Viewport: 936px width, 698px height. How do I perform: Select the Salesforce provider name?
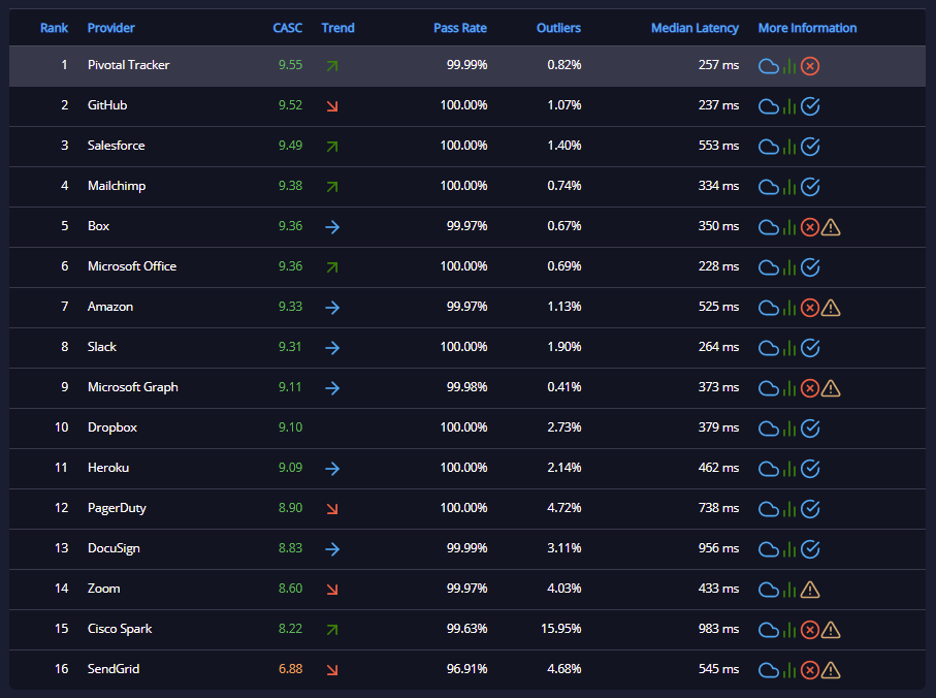pos(116,146)
